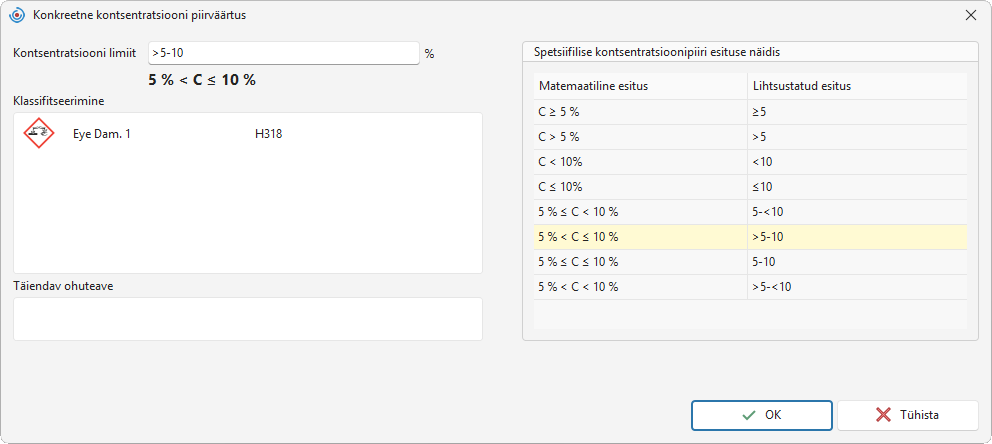Click the Matemaatiline esitus column header

point(640,87)
